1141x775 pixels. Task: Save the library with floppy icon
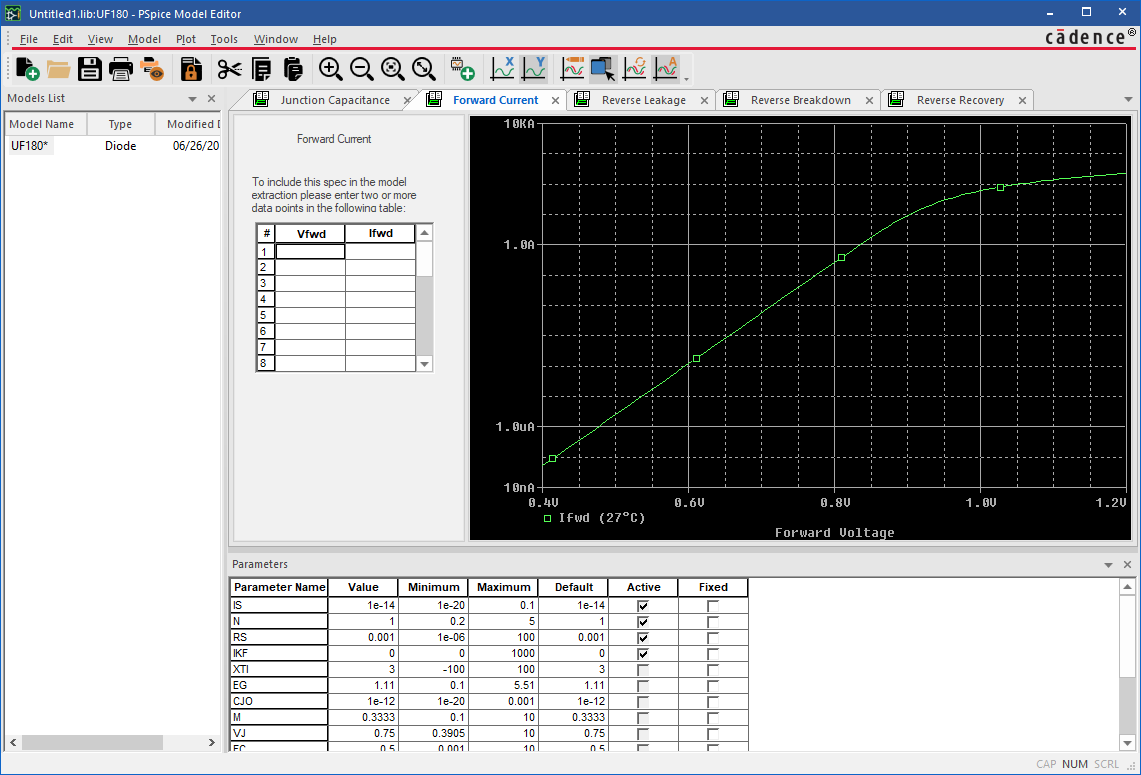90,69
